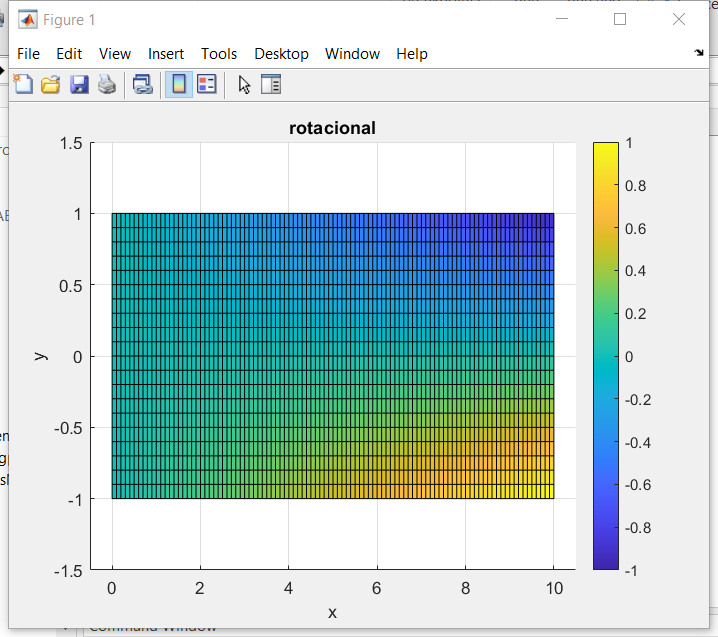The image size is (718, 637).
Task: Click the Link/Unlink Plot icon
Action: 143,85
